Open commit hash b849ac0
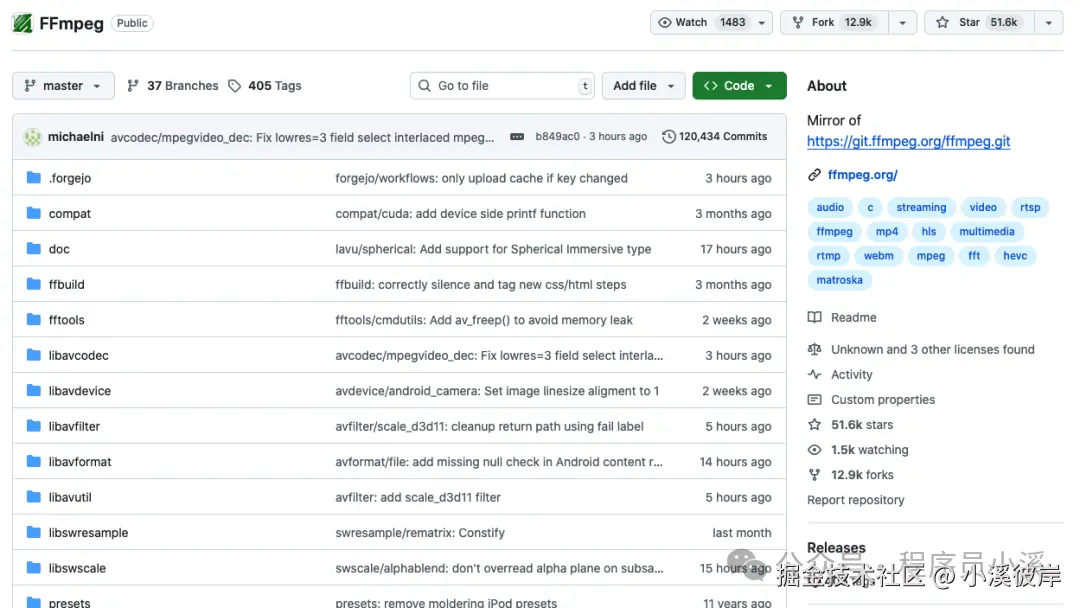 tap(557, 136)
